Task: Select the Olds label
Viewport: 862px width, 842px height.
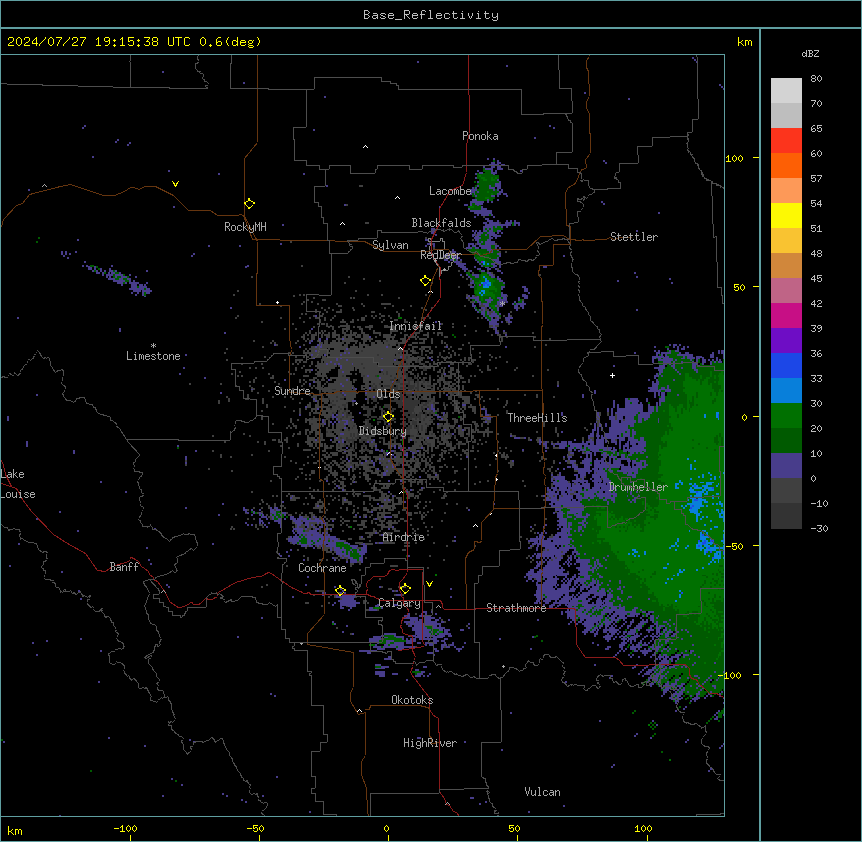Action: [388, 394]
